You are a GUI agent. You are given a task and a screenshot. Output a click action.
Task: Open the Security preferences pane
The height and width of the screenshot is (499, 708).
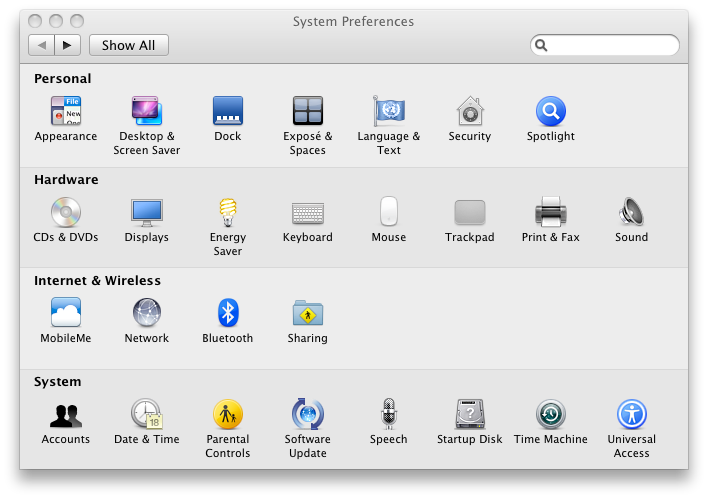coord(470,111)
